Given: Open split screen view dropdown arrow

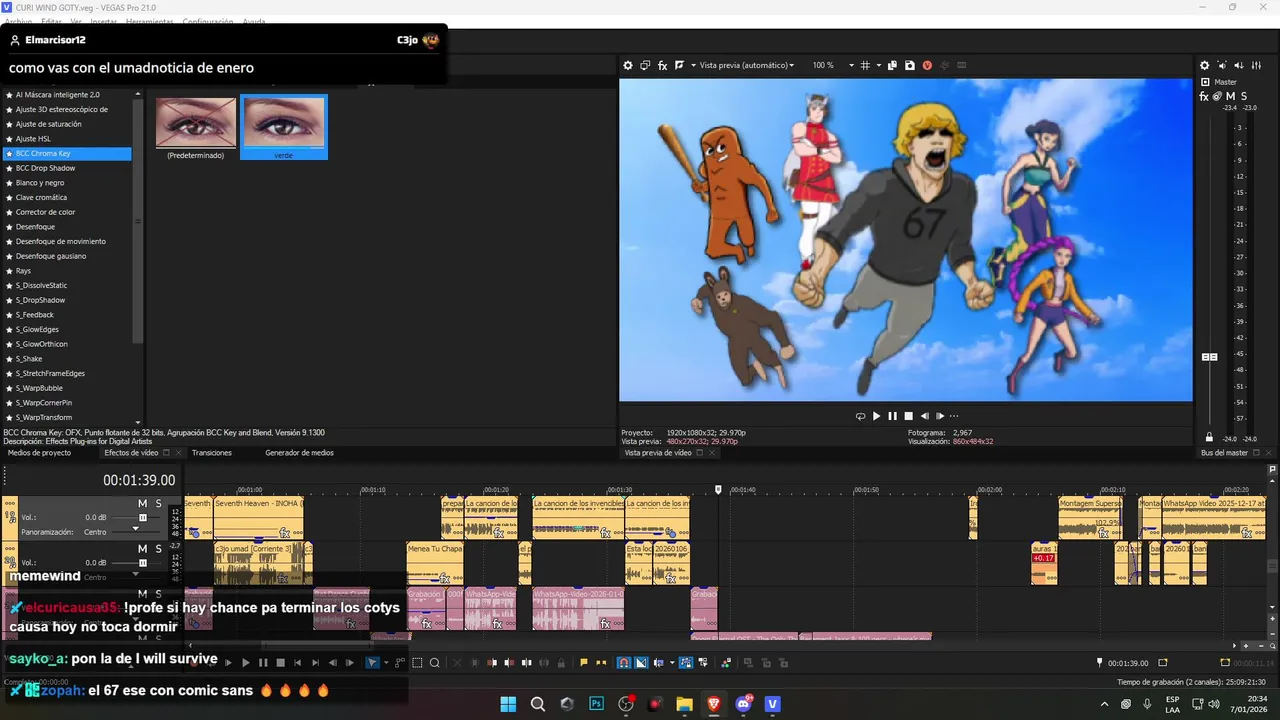Looking at the screenshot, I should tap(692, 65).
